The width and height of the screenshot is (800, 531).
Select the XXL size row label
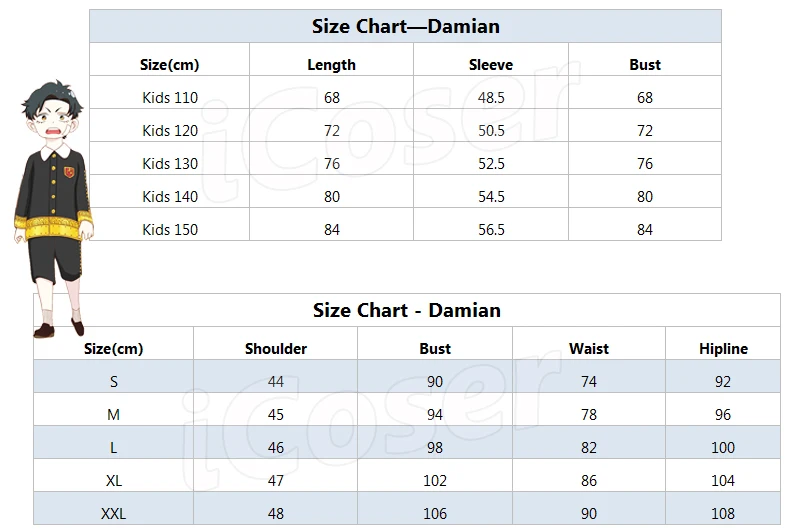tap(113, 514)
